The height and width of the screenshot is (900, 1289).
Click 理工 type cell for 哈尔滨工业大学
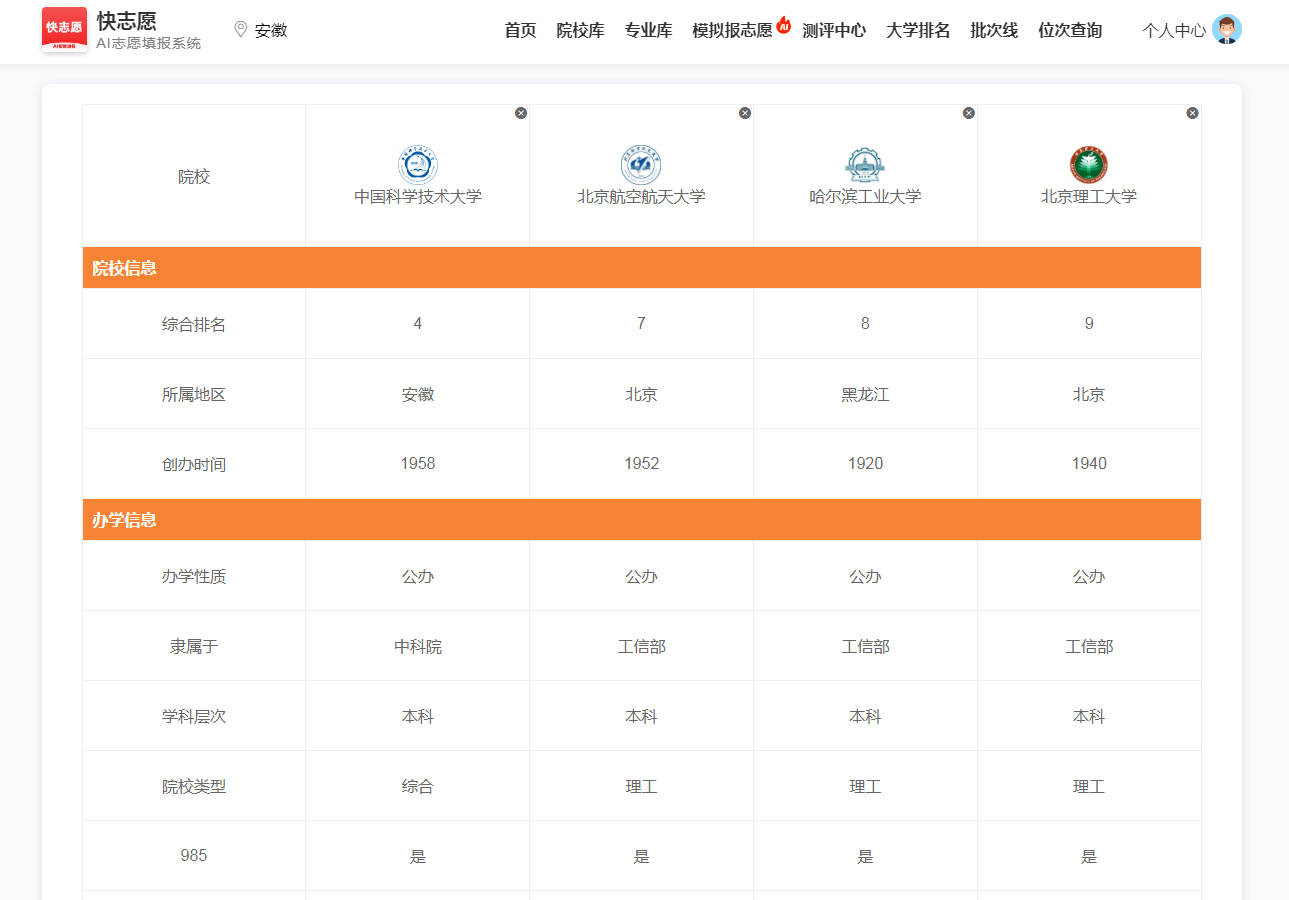pos(865,786)
